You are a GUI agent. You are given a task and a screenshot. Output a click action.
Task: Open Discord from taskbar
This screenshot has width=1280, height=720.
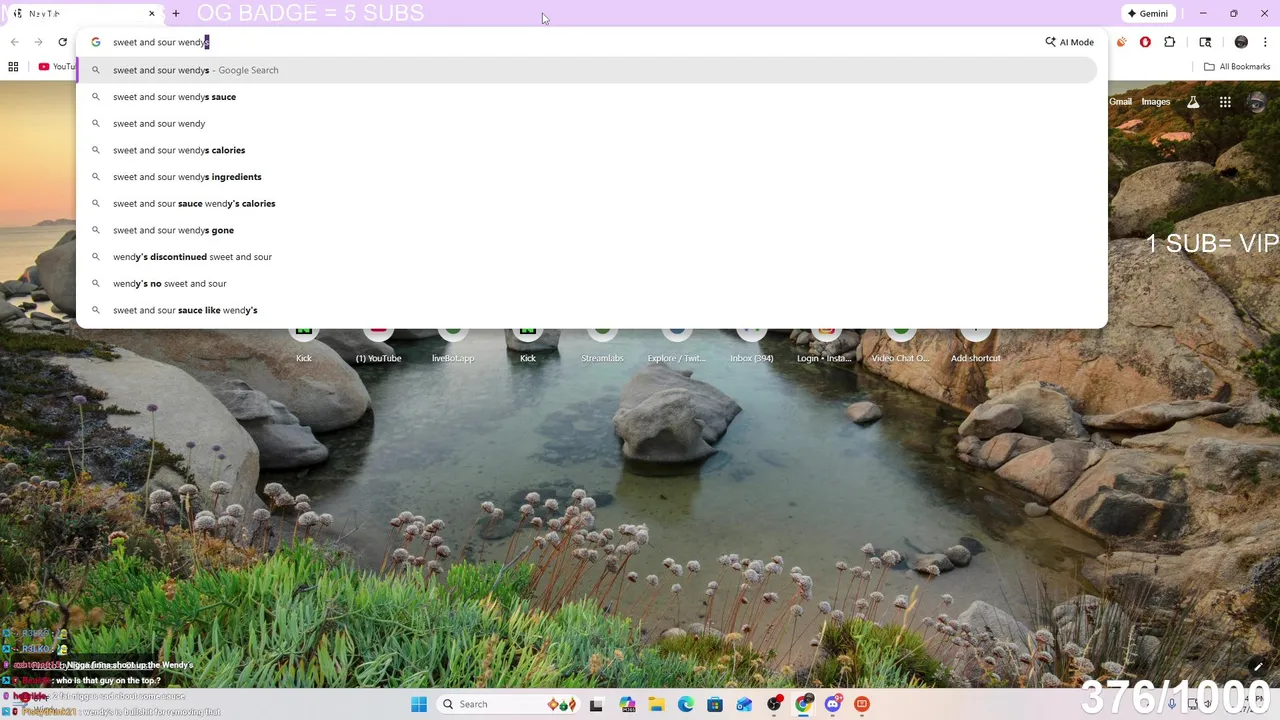click(x=833, y=704)
